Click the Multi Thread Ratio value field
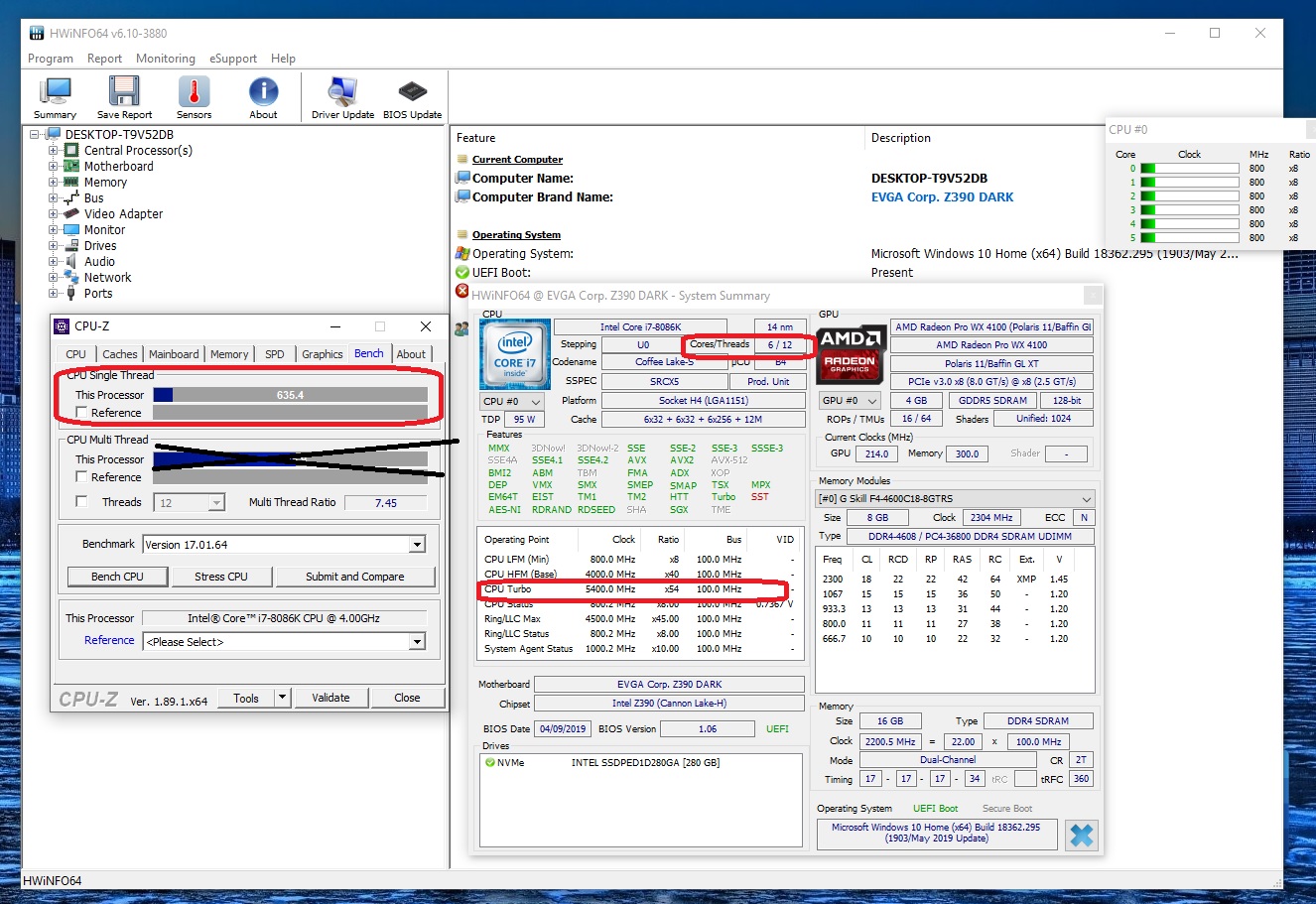This screenshot has height=904, width=1316. tap(386, 503)
